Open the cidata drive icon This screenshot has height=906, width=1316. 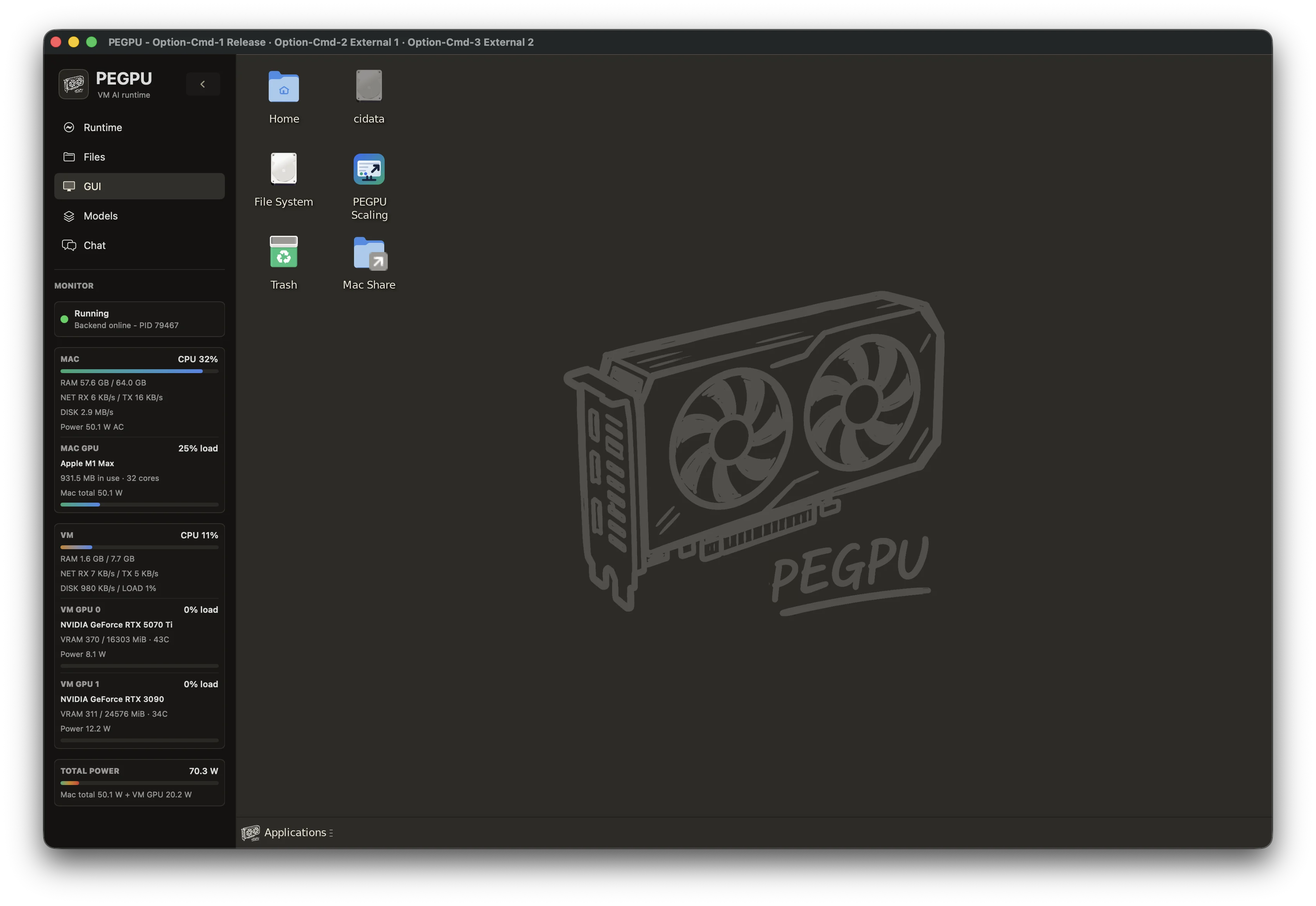click(x=369, y=85)
